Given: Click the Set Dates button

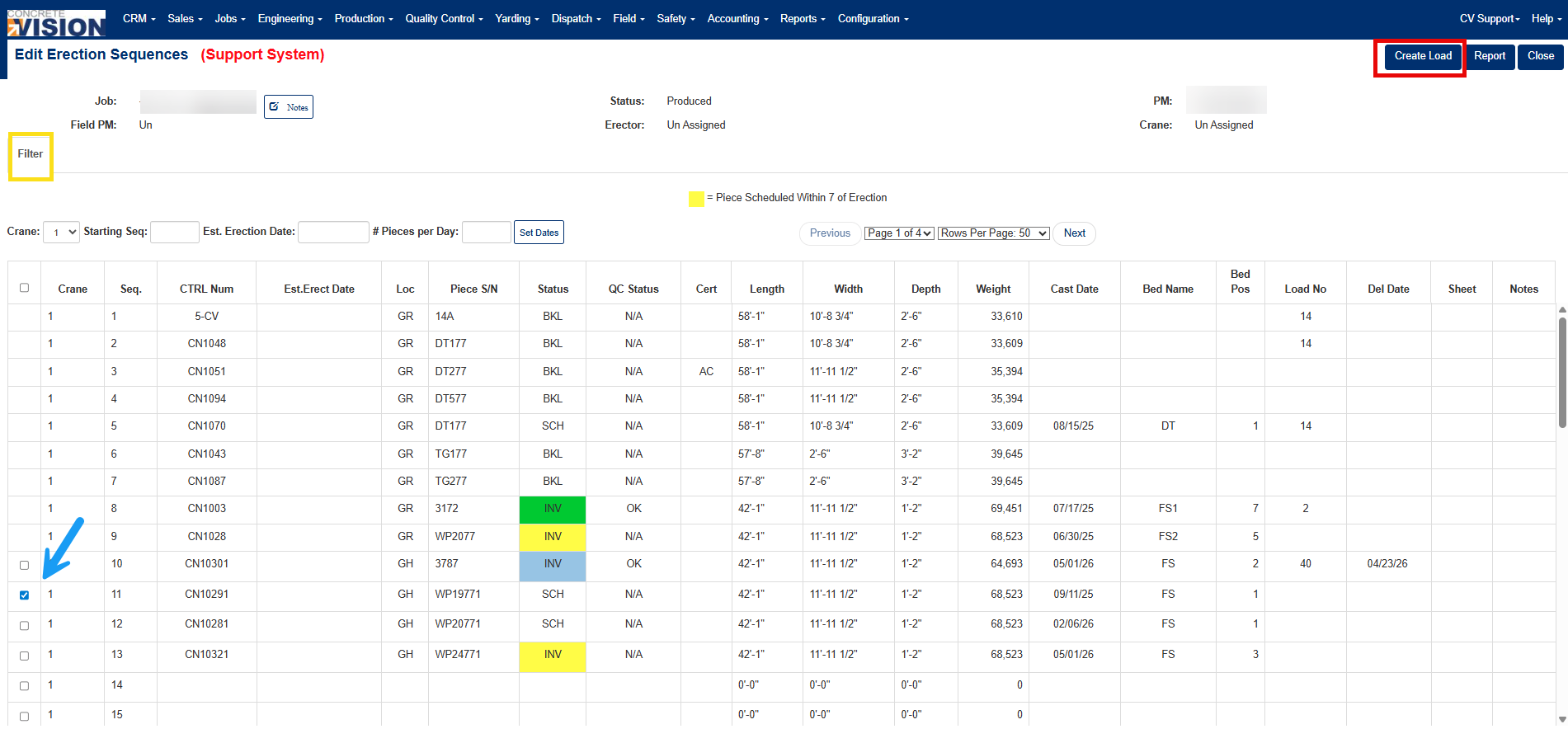Looking at the screenshot, I should pyautogui.click(x=539, y=233).
